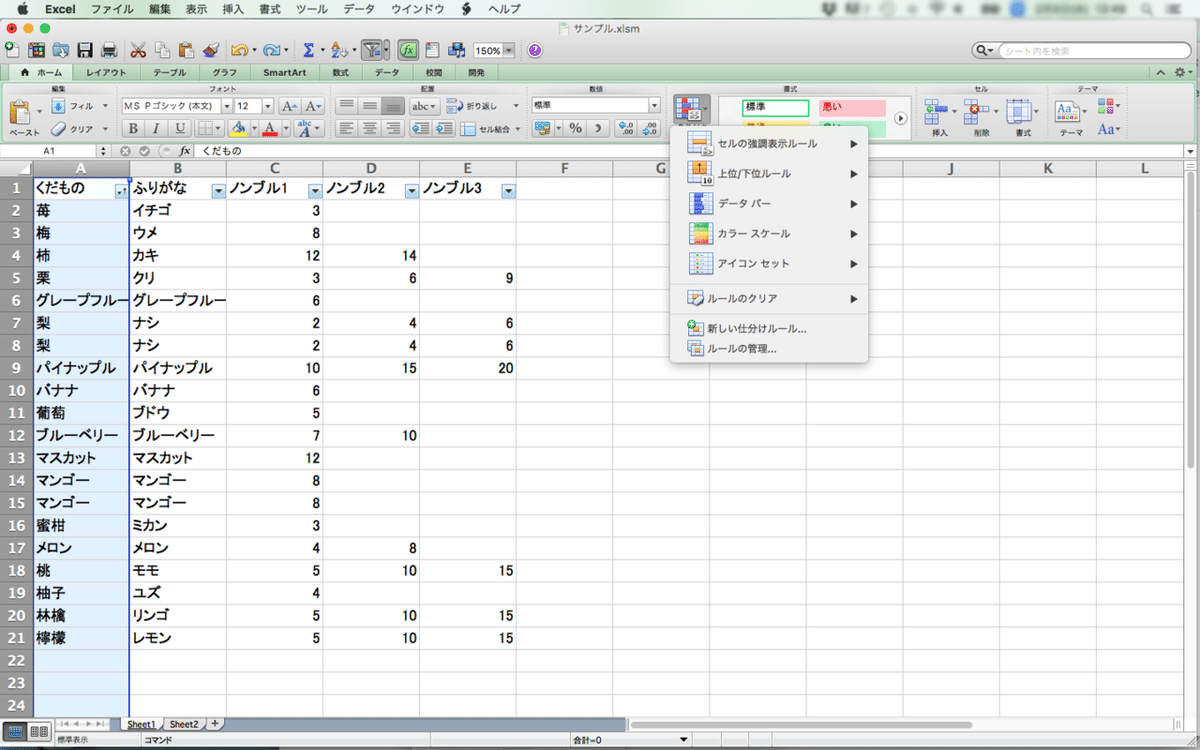Open the templates gallery icon
This screenshot has width=1200, height=750.
pyautogui.click(x=37, y=50)
